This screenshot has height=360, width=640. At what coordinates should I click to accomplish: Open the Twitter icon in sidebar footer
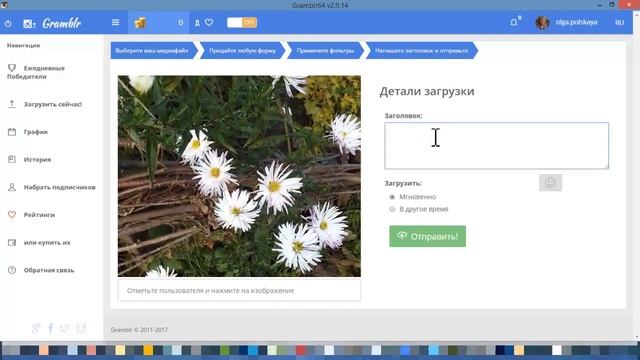65,328
